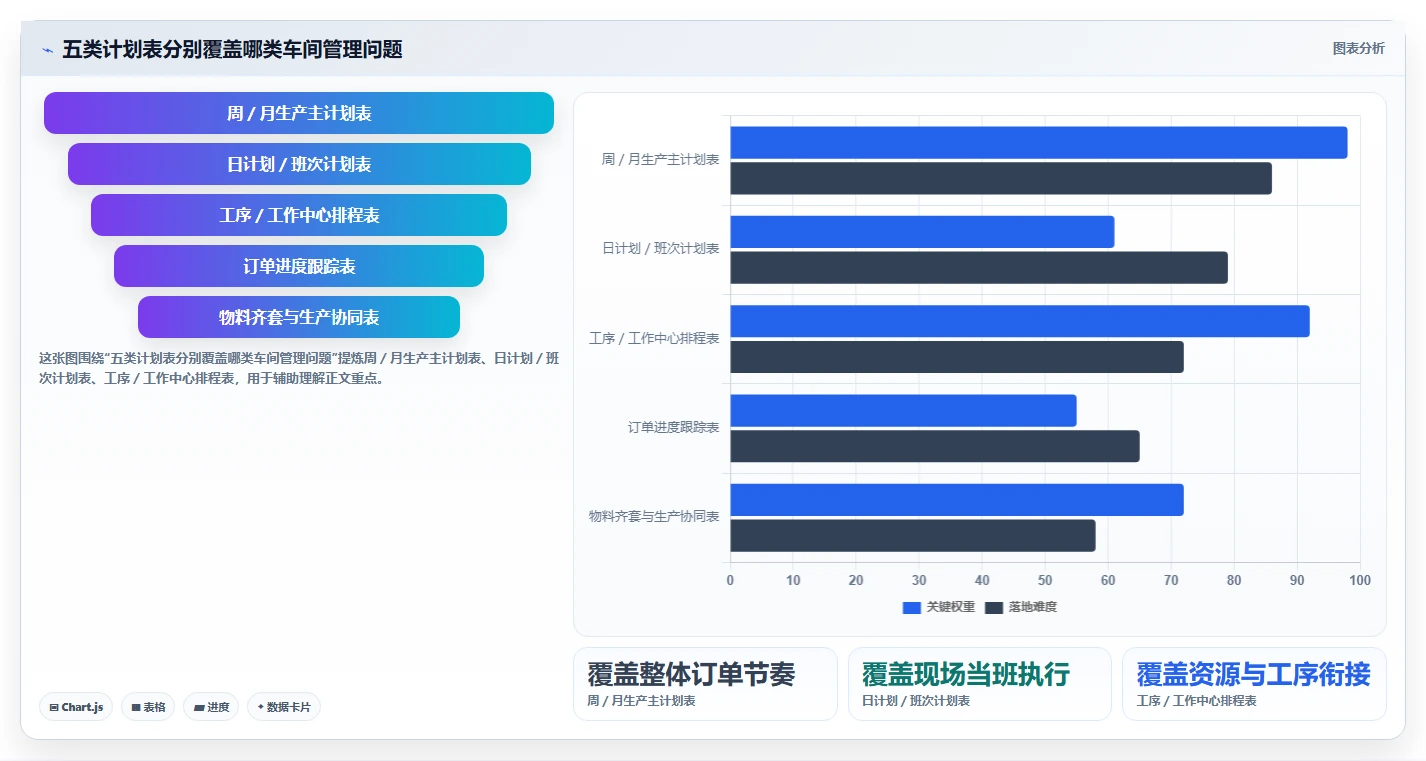The width and height of the screenshot is (1426, 761).
Task: Toggle the 关键权重 legend series
Action: click(x=938, y=607)
